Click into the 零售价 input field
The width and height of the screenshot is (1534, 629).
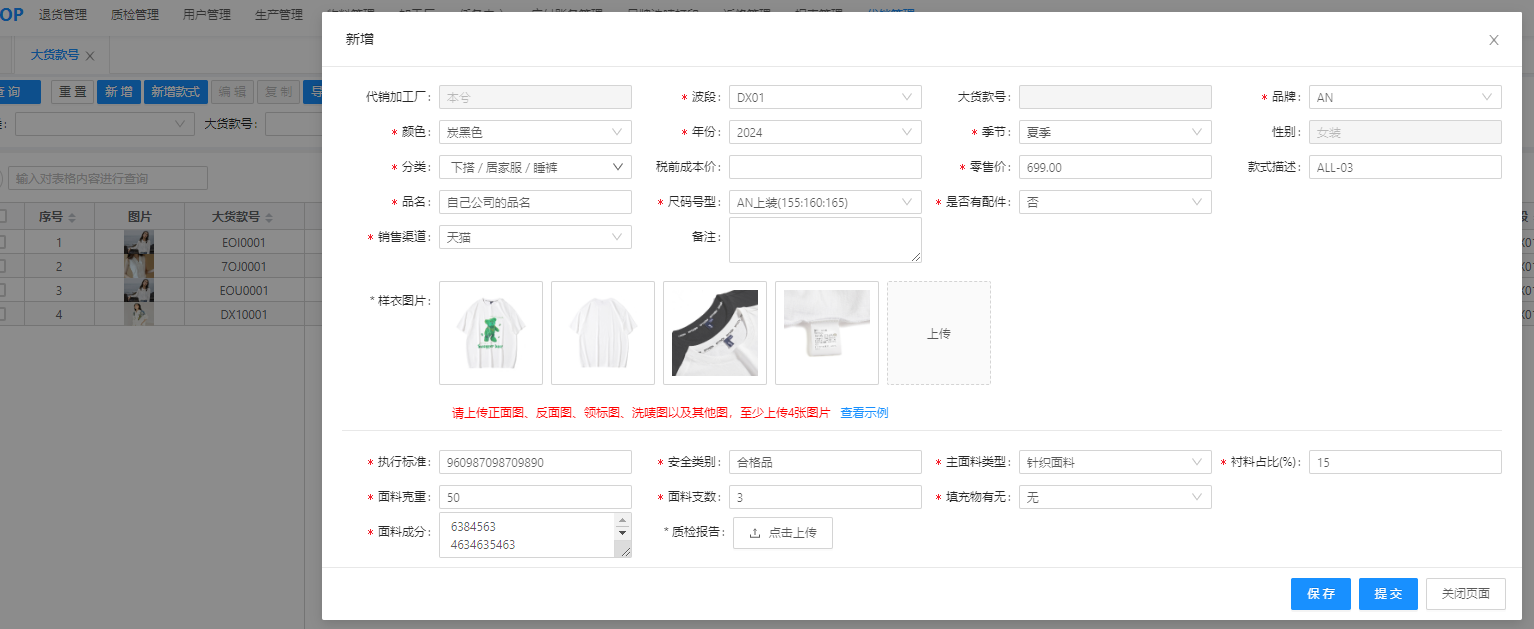pyautogui.click(x=1114, y=167)
